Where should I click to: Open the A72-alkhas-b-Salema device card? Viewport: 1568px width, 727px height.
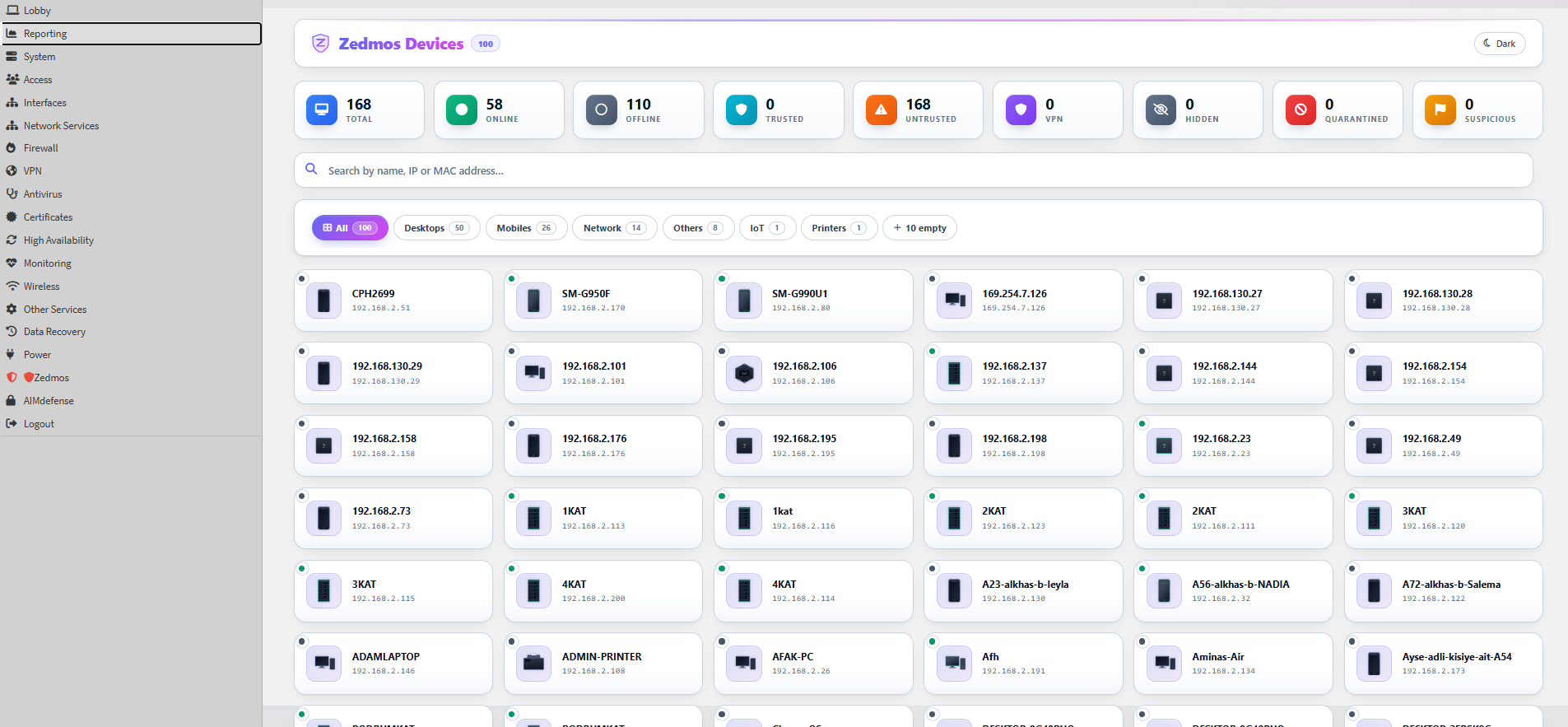click(1444, 591)
